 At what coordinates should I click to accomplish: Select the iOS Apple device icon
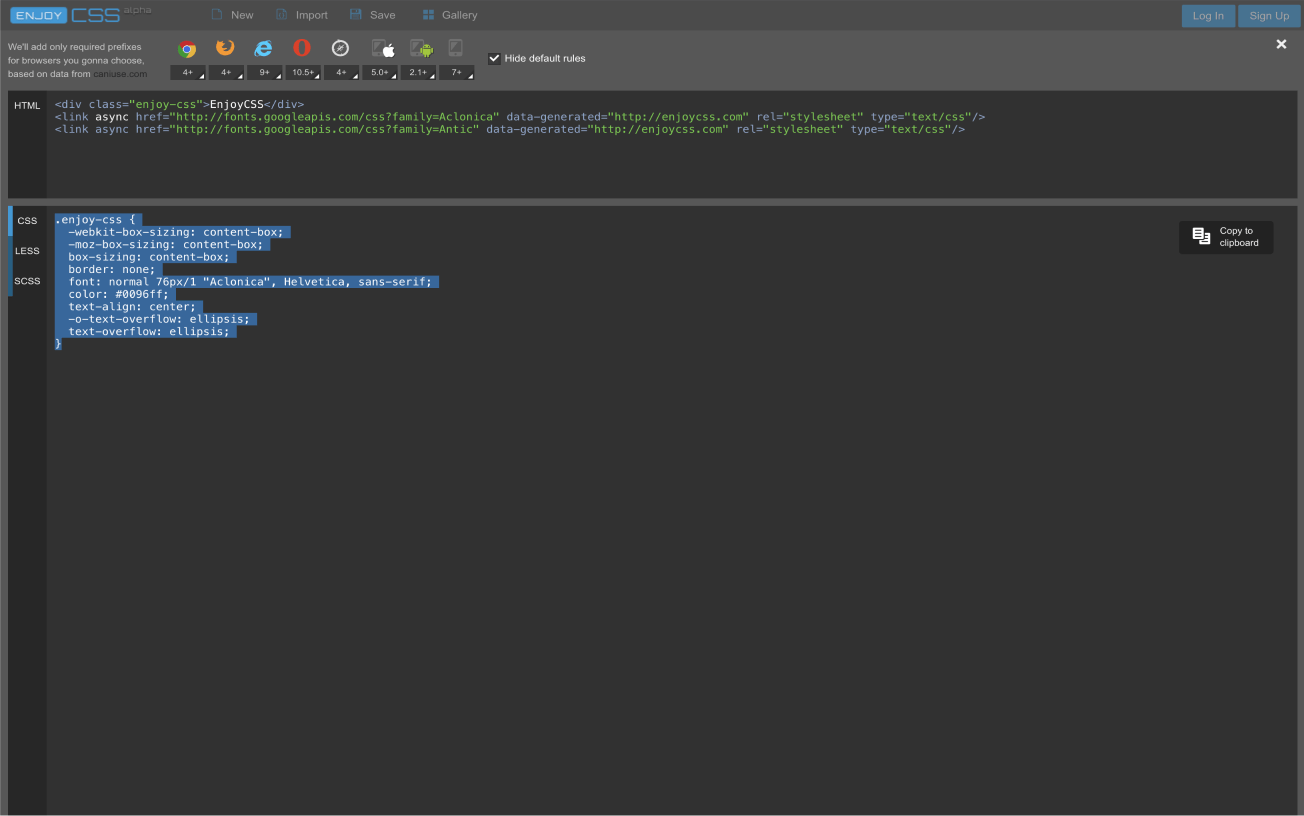pyautogui.click(x=383, y=49)
